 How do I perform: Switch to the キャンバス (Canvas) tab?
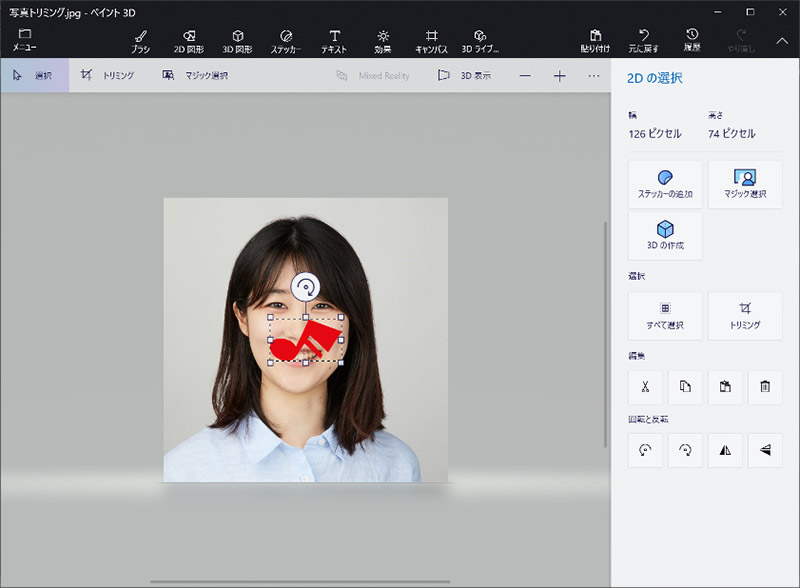coord(431,40)
